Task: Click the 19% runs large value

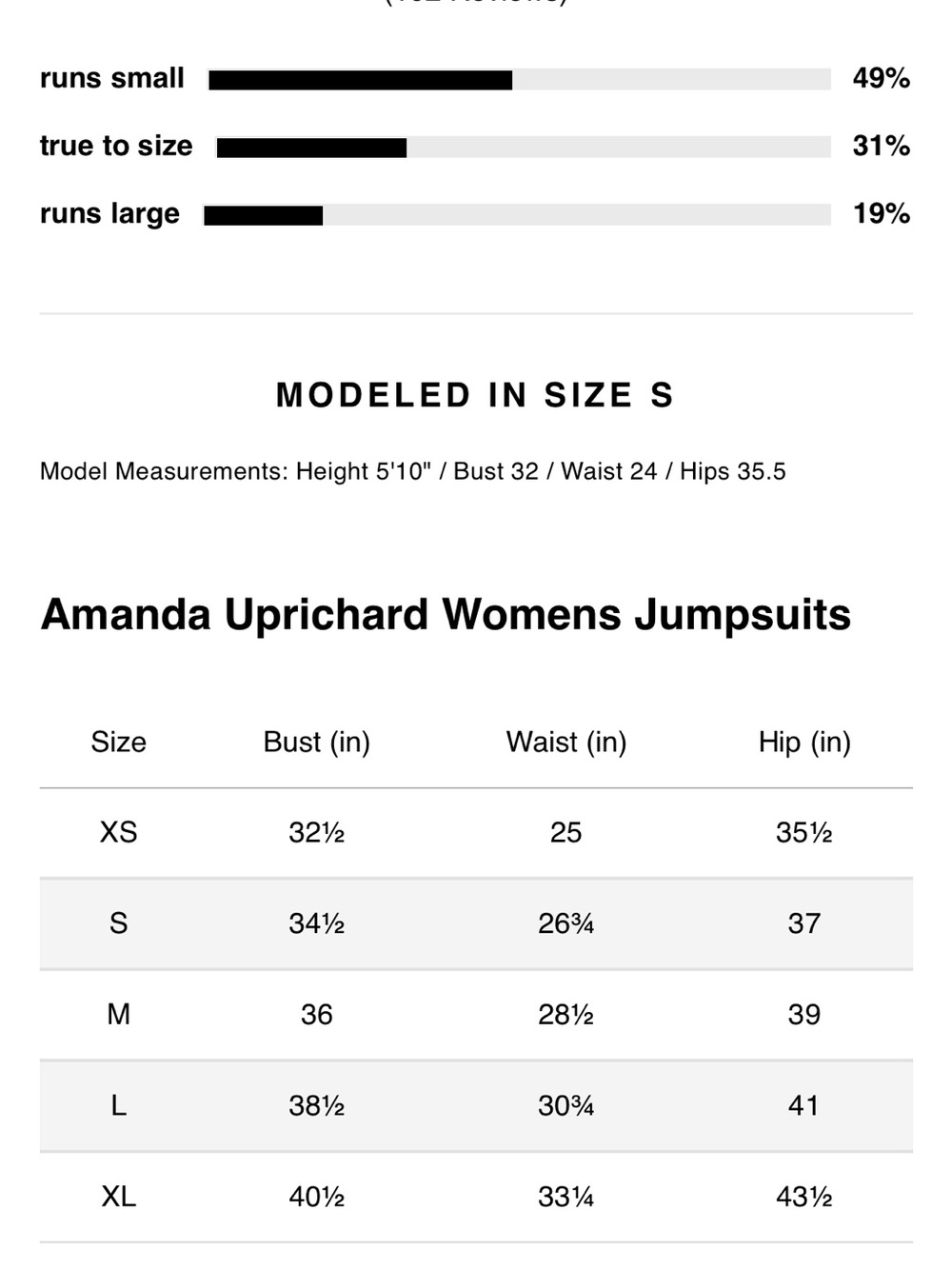Action: point(881,213)
